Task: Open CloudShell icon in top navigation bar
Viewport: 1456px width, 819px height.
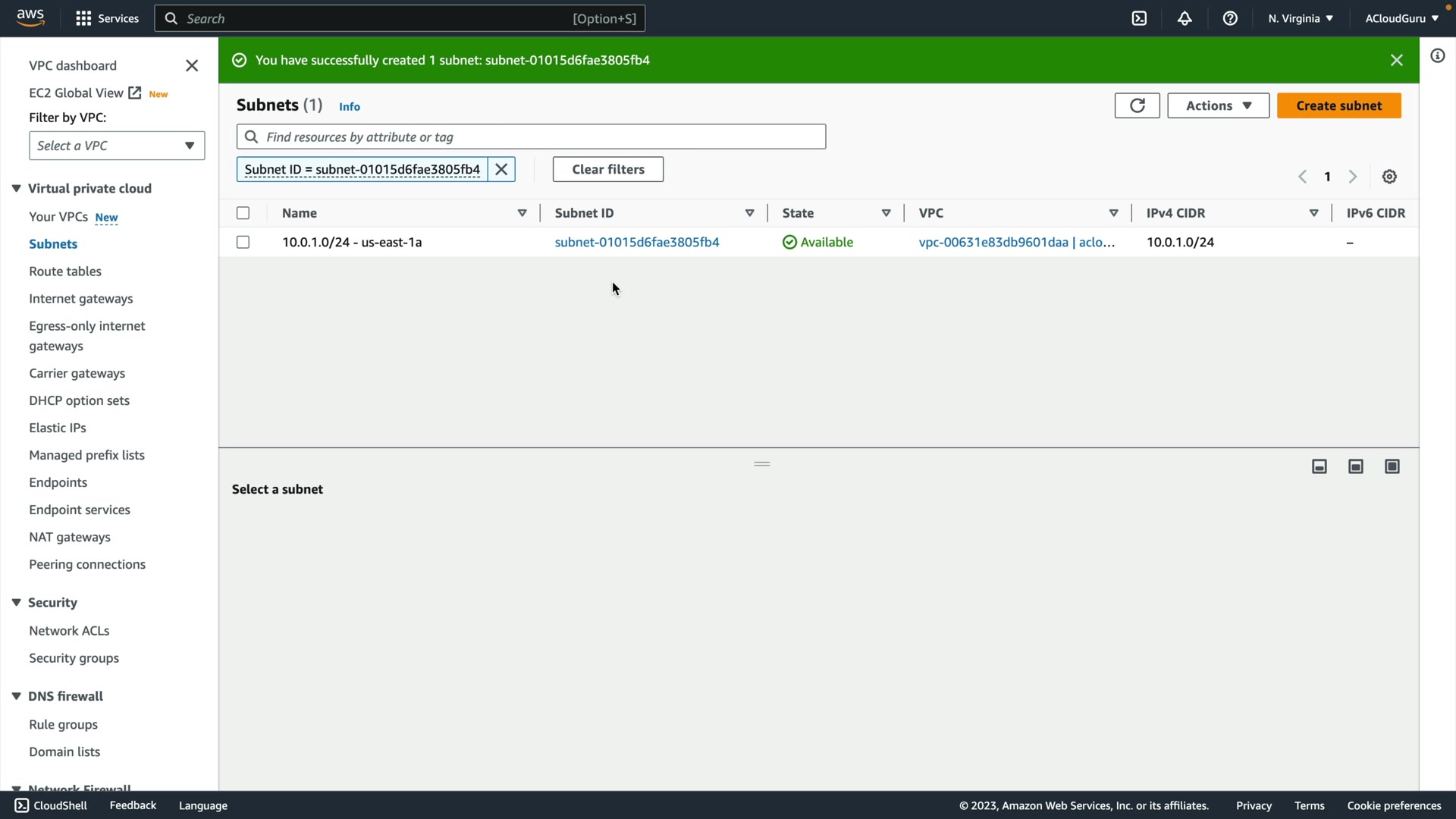Action: click(x=1139, y=18)
